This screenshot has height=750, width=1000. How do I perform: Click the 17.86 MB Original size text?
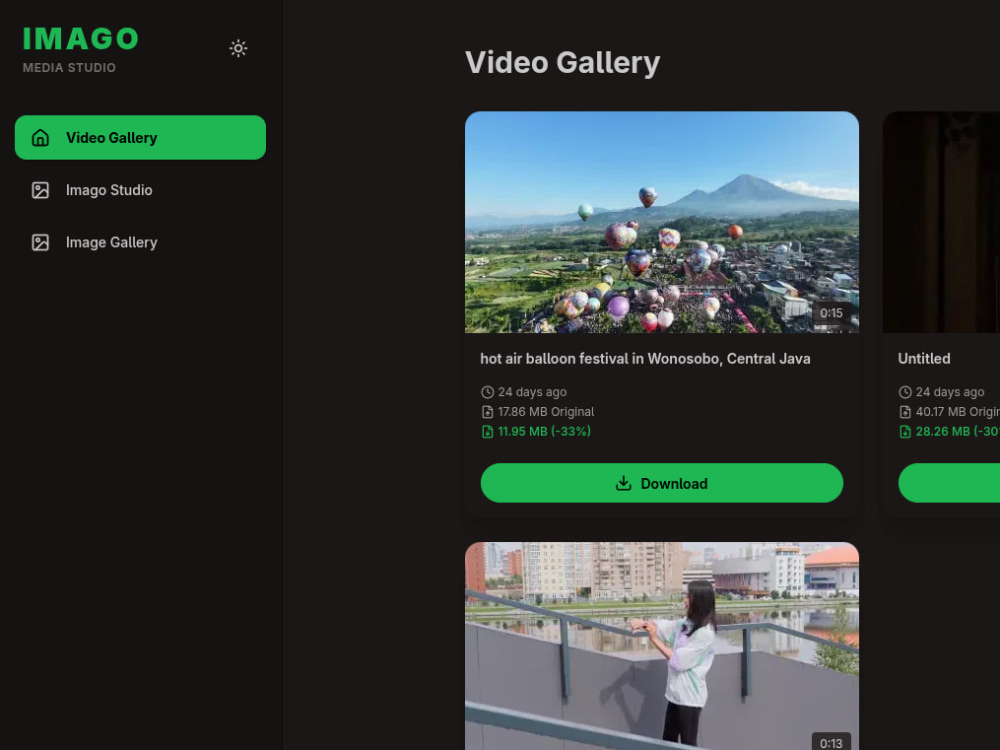point(546,412)
